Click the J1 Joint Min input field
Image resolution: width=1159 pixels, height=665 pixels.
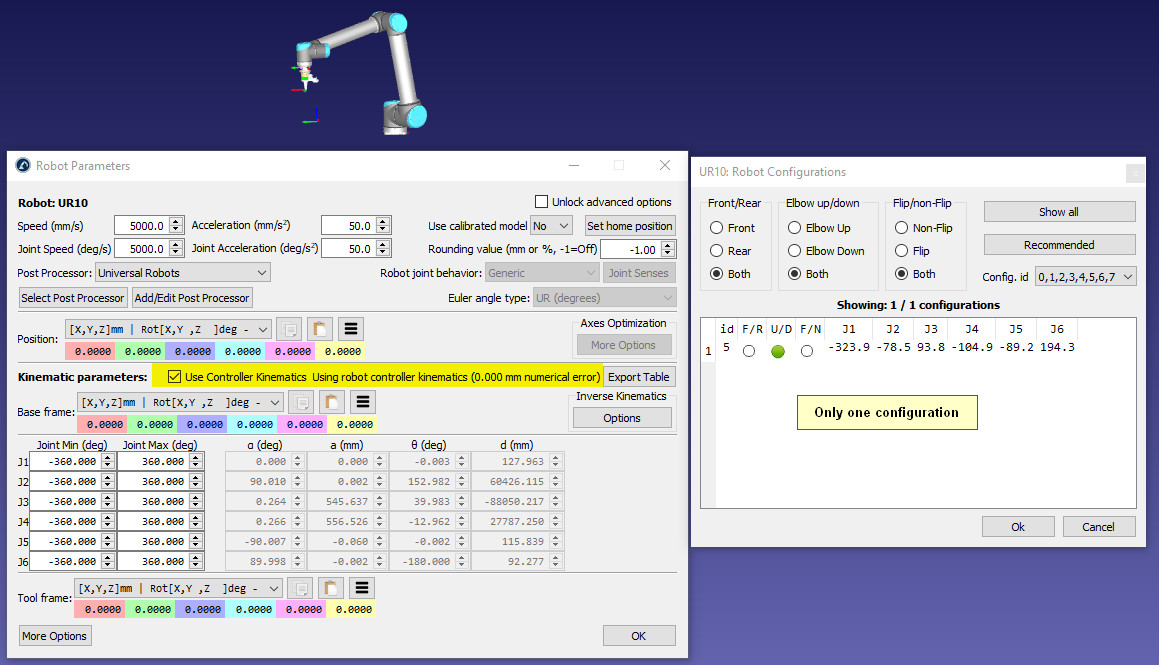[x=66, y=461]
